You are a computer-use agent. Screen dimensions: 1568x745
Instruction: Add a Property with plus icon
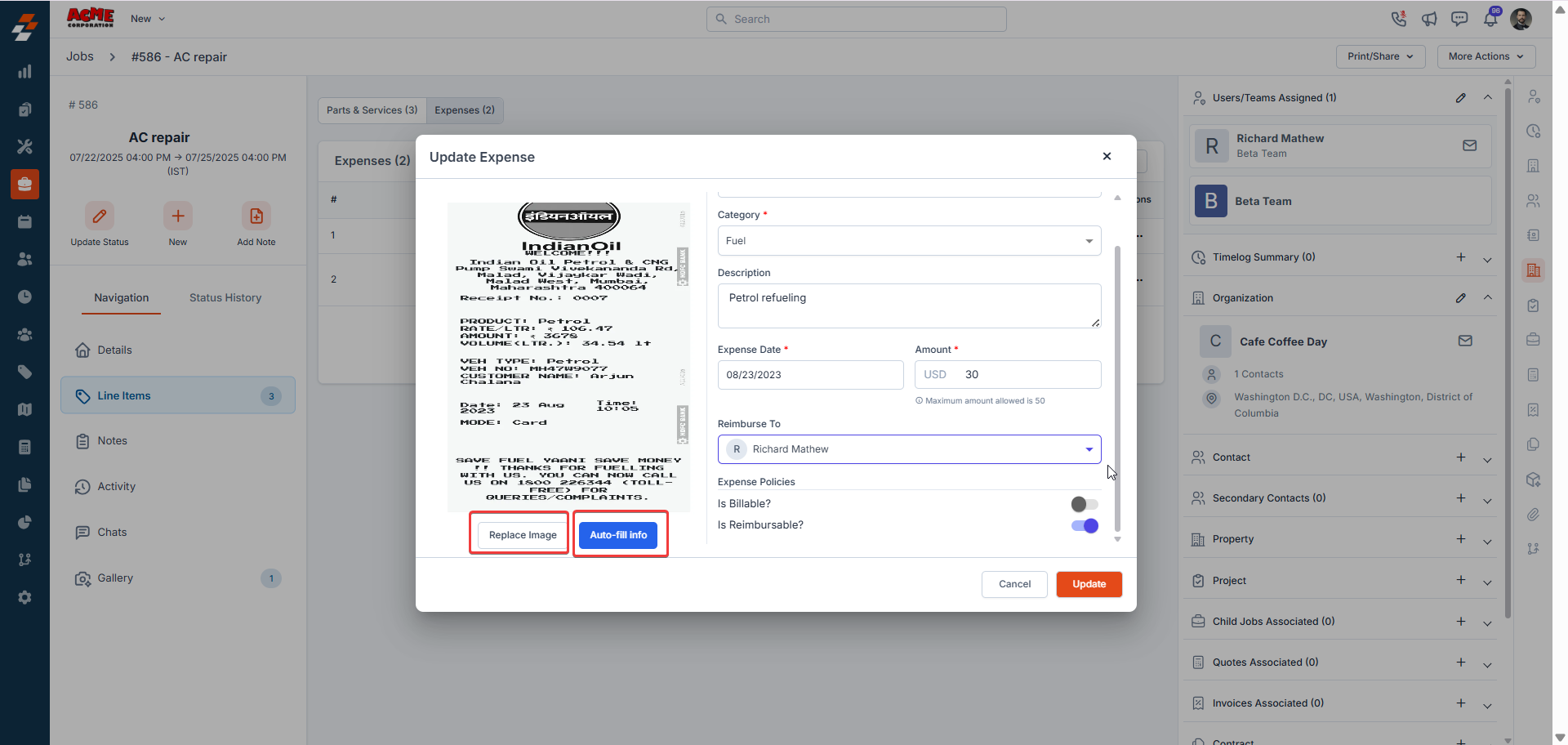point(1460,539)
